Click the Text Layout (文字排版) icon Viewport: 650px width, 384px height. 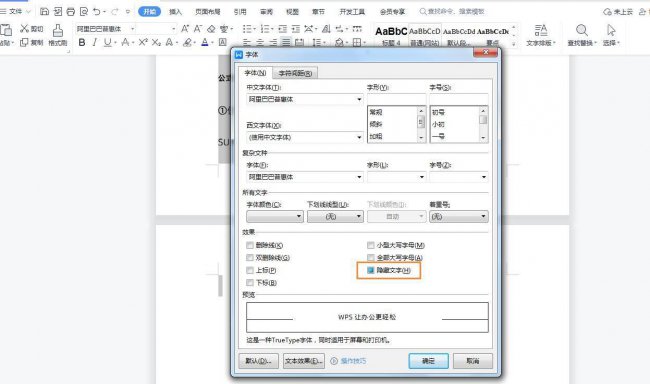click(x=541, y=30)
